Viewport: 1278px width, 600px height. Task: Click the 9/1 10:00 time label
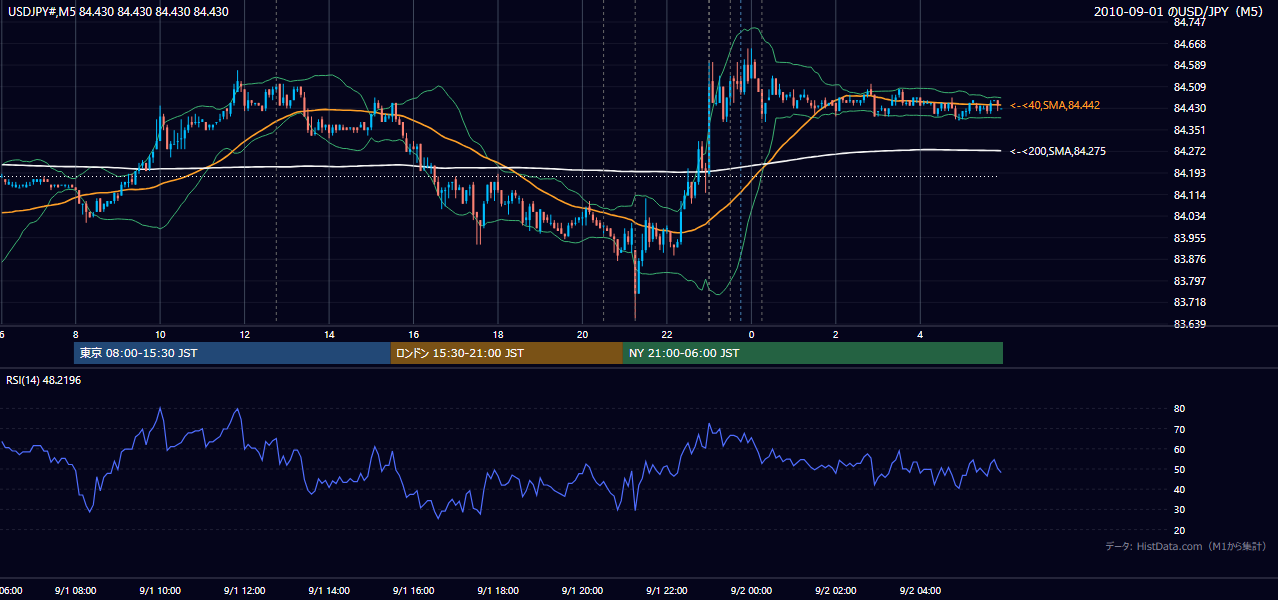[x=160, y=591]
